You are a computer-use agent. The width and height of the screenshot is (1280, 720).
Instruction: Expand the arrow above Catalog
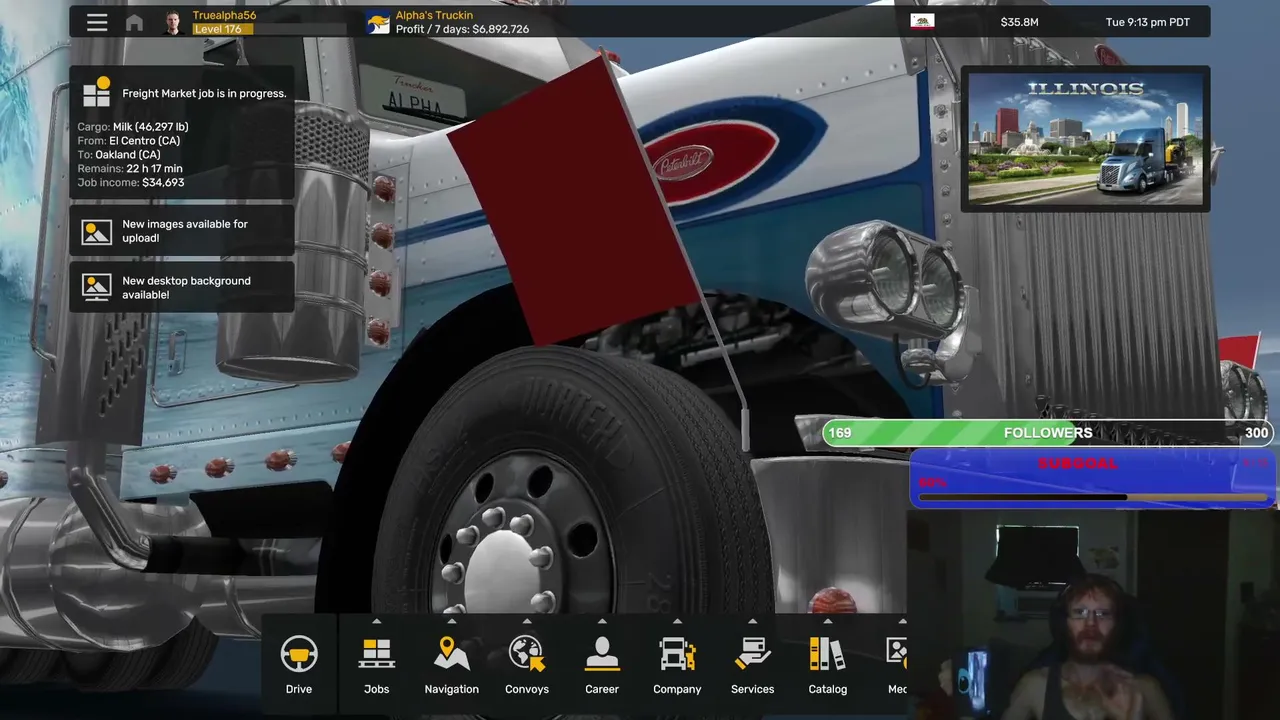(x=827, y=621)
